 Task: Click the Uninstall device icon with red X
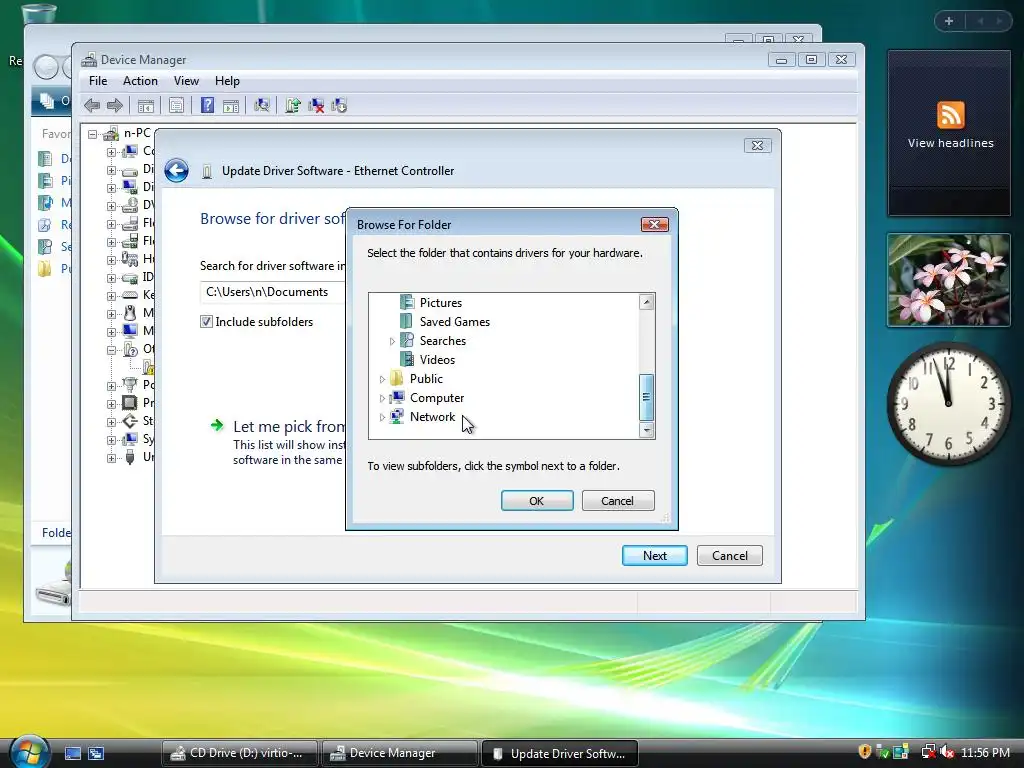coord(316,105)
